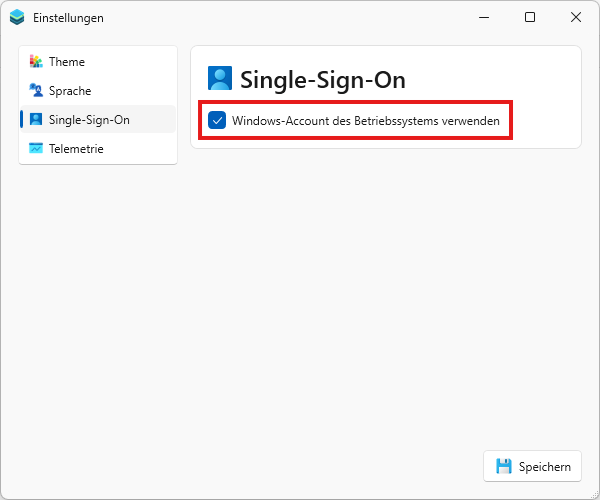Select the Single-Sign-On sidebar entry
This screenshot has height=500, width=600.
pos(98,120)
